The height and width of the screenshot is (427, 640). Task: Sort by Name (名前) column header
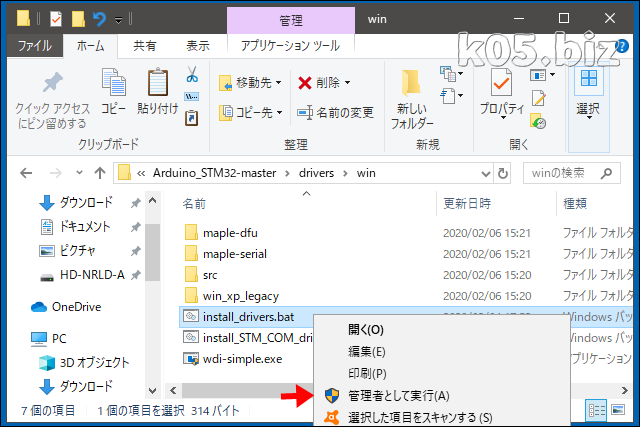[194, 203]
